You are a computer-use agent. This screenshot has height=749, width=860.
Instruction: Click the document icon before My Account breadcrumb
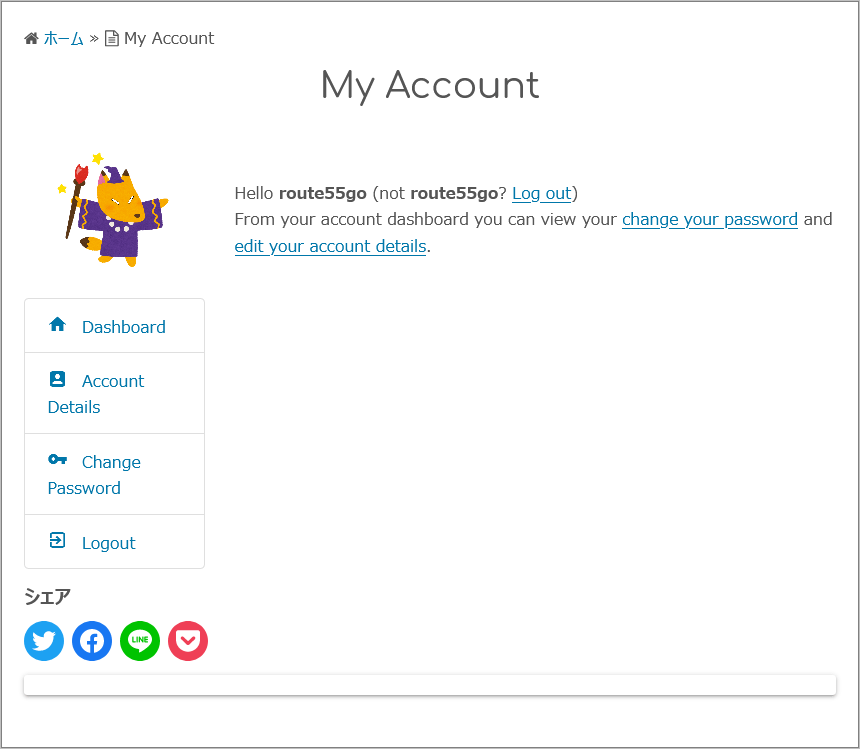[112, 39]
